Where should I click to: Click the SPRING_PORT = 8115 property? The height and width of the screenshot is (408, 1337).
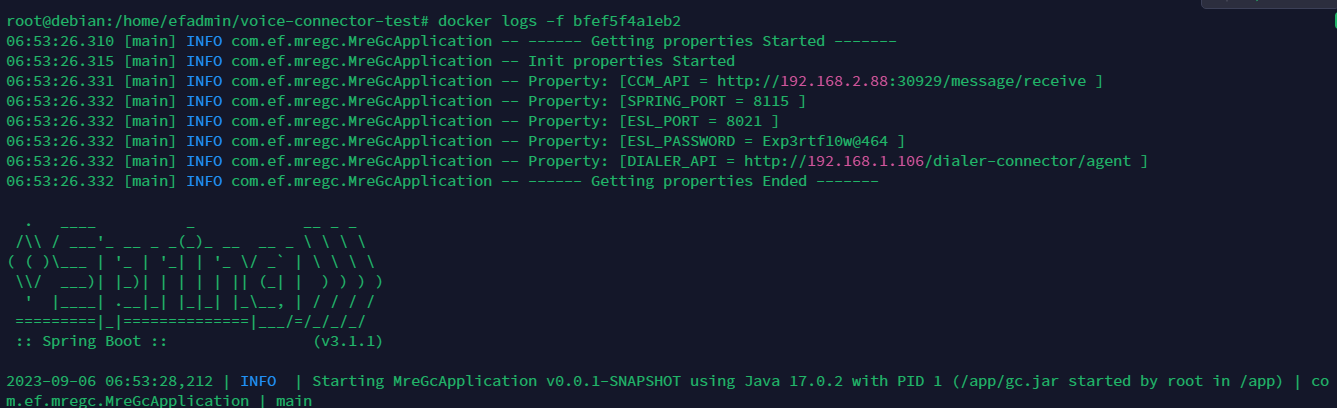(712, 101)
